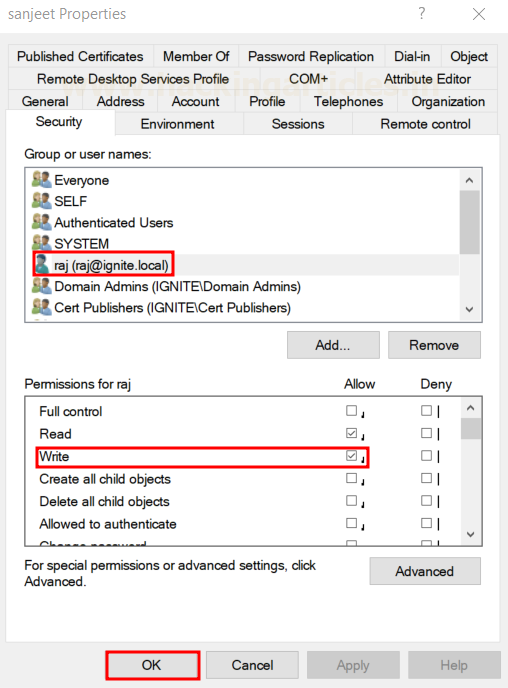Select the SELF group icon

(42, 201)
